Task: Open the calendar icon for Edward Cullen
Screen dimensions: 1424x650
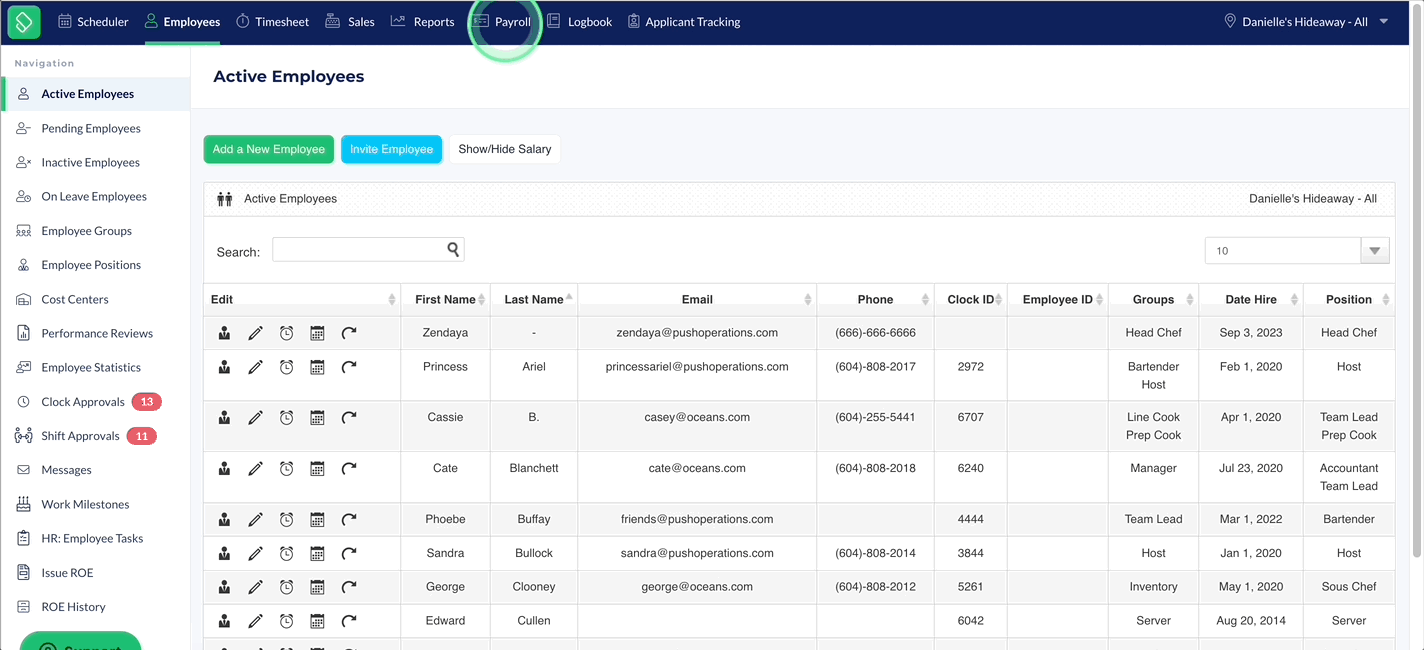Action: 317,621
